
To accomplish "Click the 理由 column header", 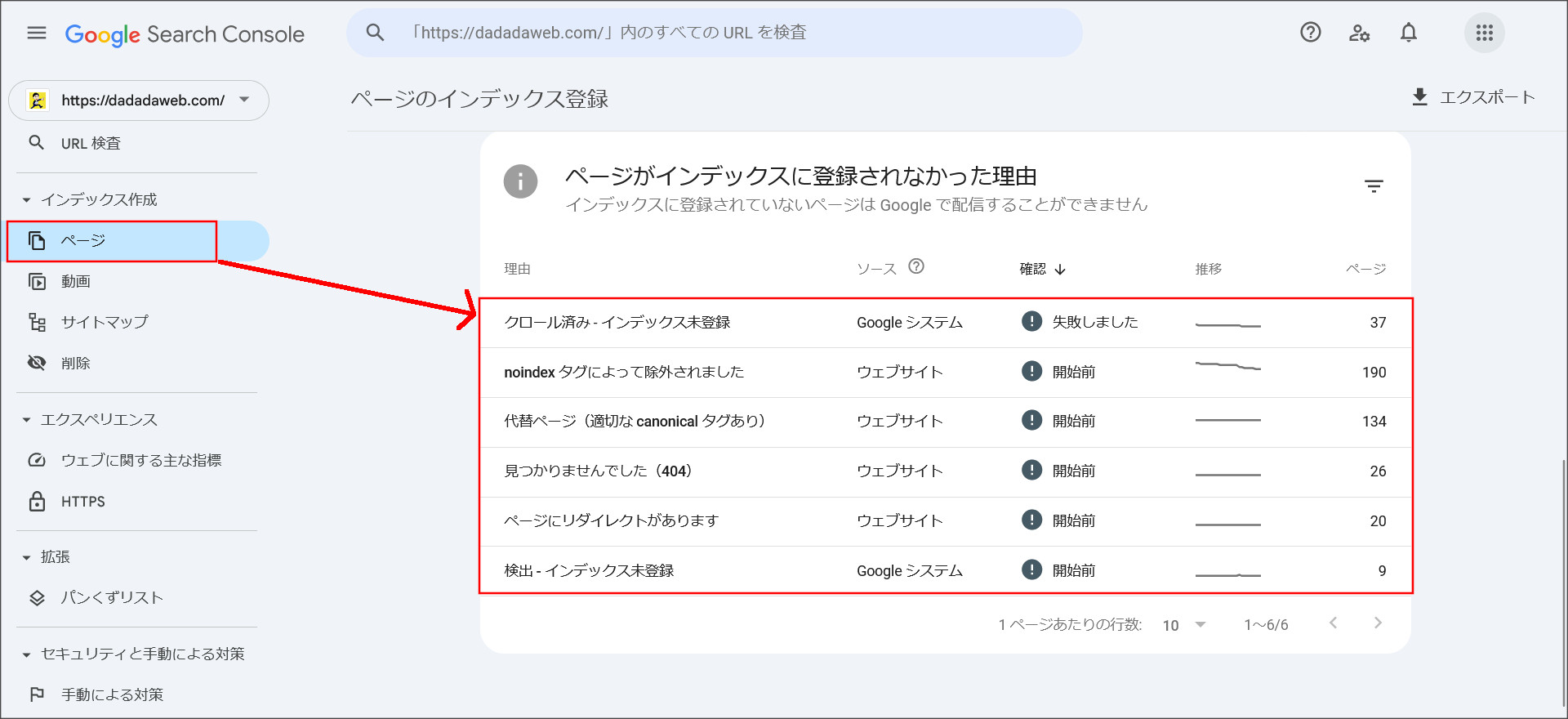I will coord(517,269).
